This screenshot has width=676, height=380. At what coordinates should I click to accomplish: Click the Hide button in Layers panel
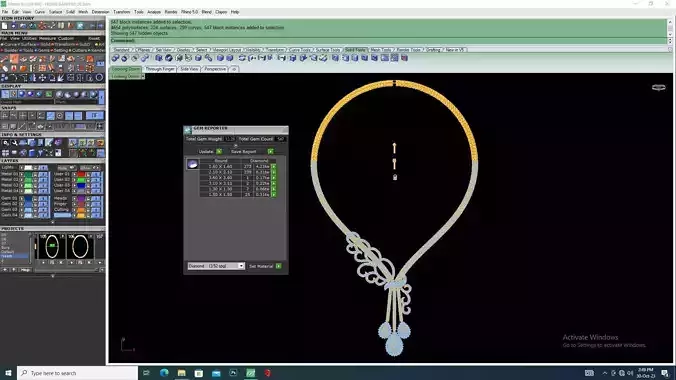[x=66, y=168]
